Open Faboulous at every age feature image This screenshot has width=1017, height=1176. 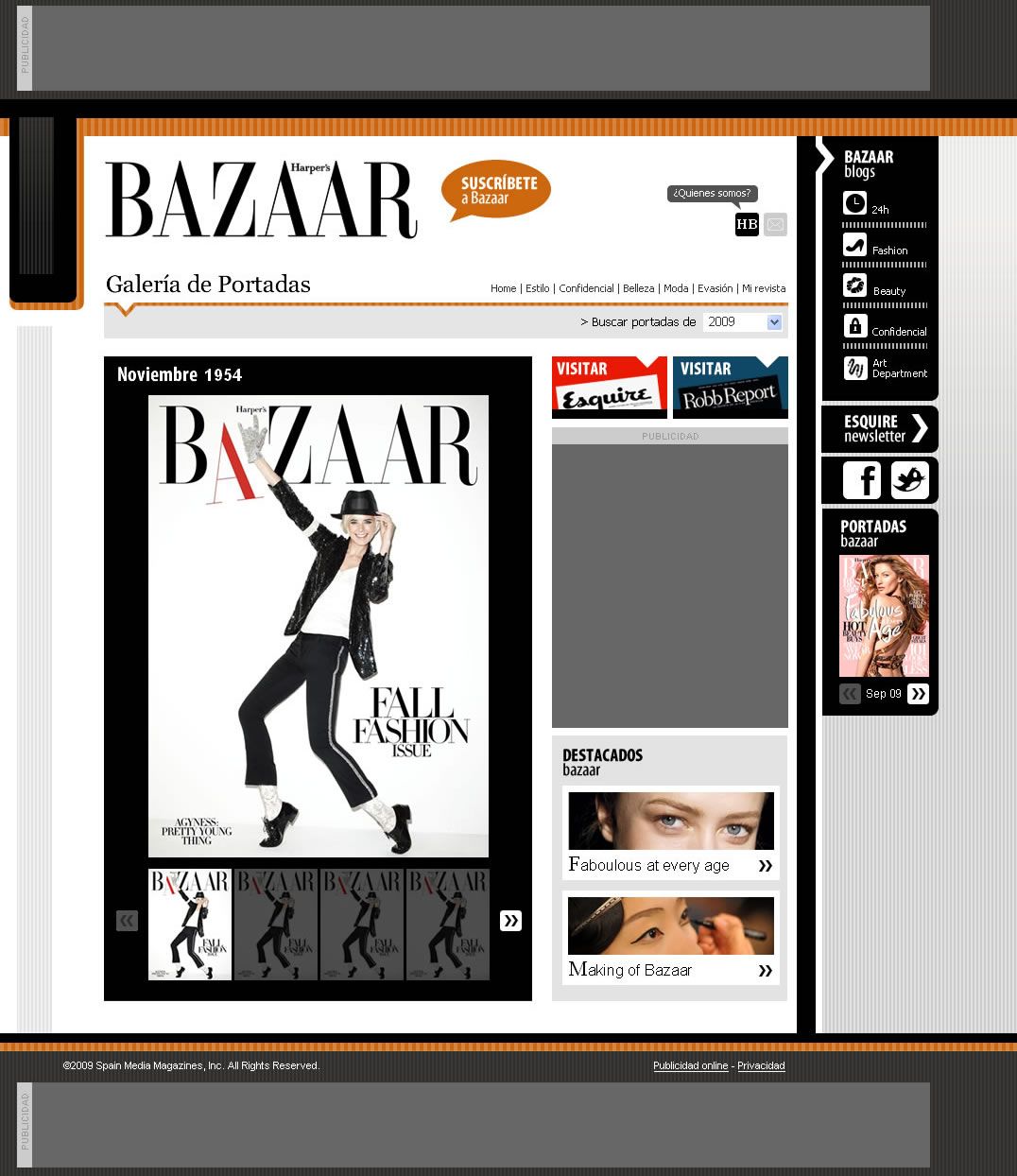tap(671, 821)
